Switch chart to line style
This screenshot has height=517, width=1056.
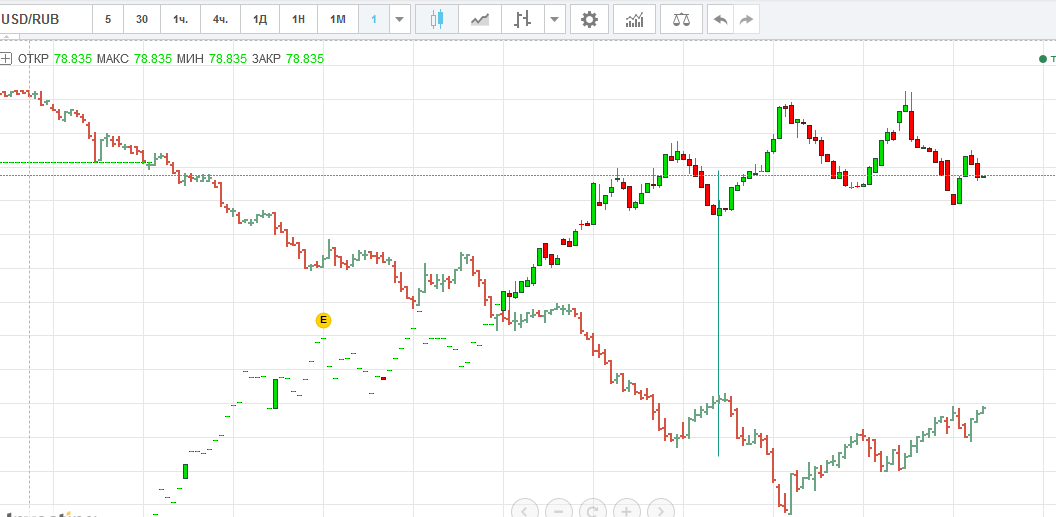click(480, 19)
